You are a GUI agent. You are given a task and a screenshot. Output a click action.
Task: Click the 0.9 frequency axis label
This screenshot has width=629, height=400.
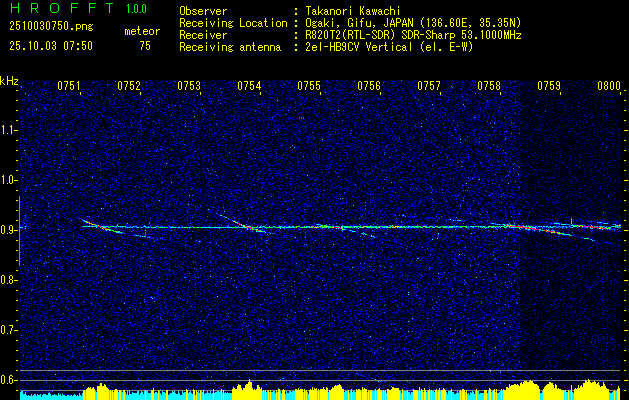[9, 229]
